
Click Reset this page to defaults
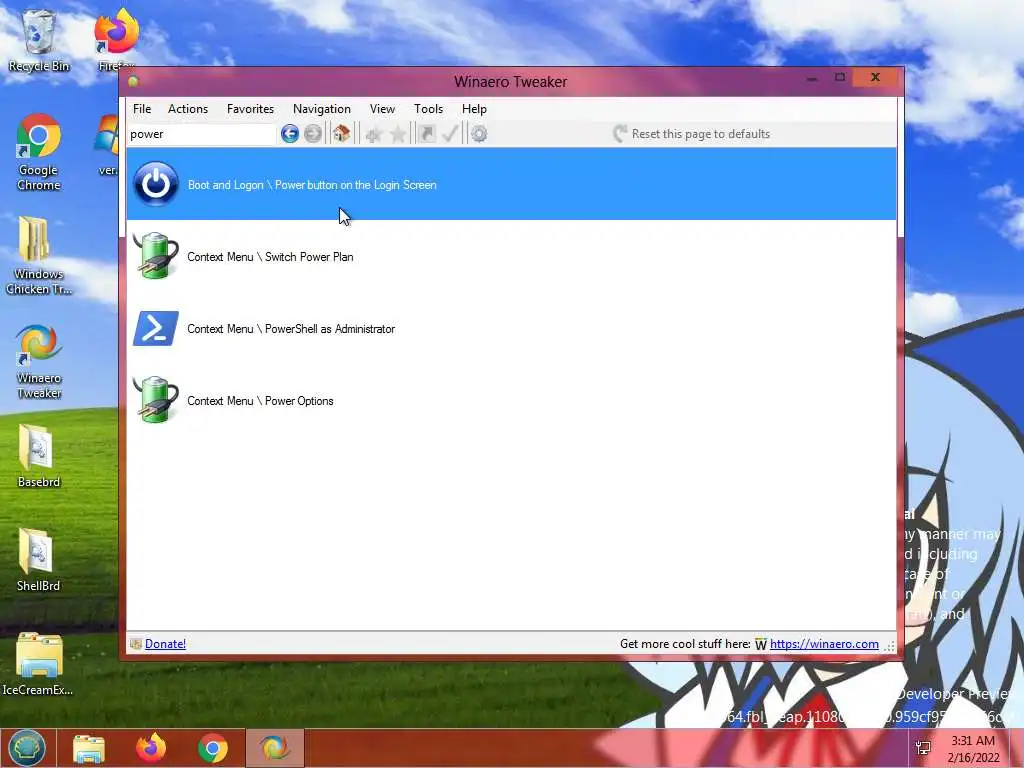pyautogui.click(x=692, y=134)
